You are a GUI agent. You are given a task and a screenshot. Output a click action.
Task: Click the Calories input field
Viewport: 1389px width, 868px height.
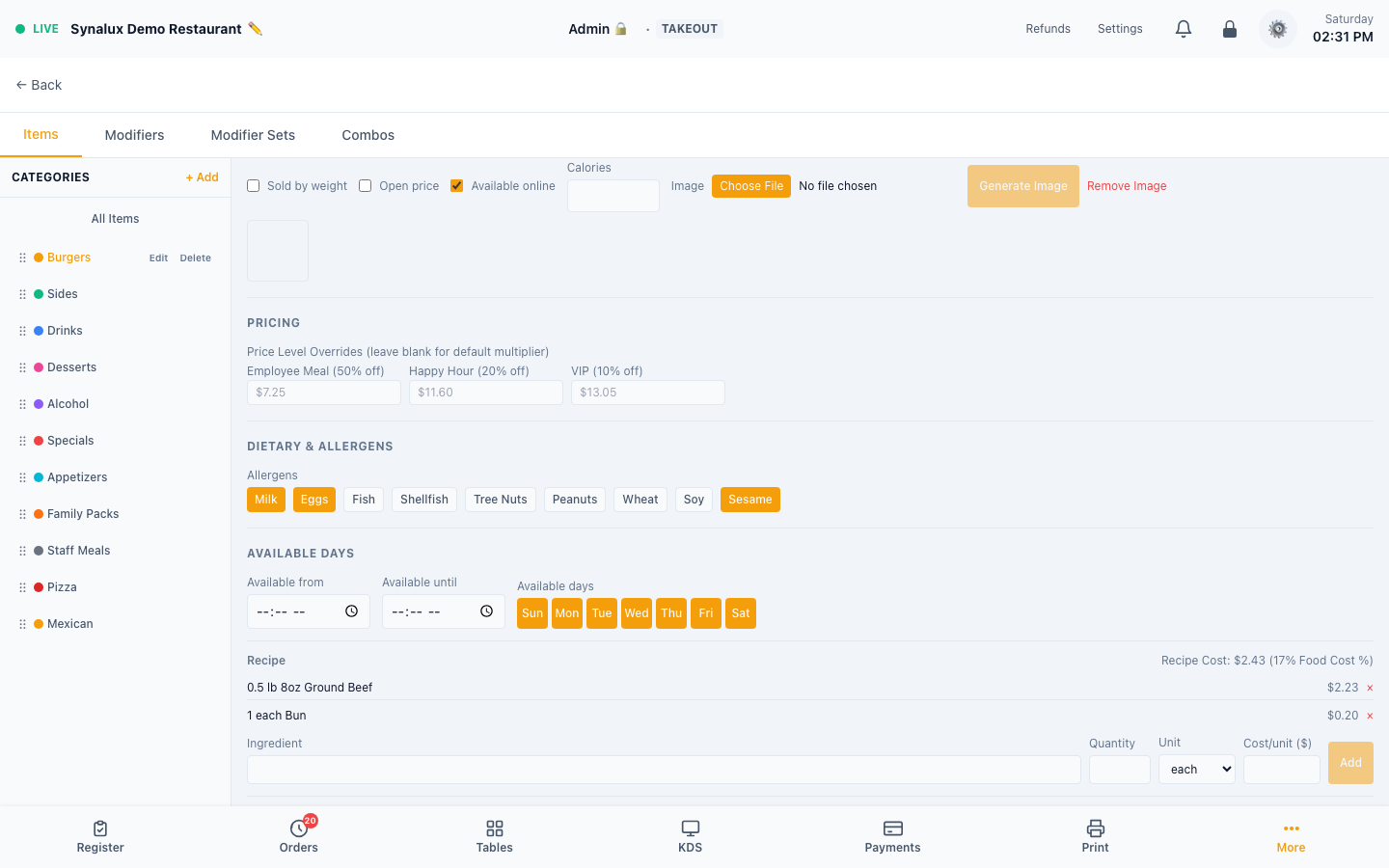coord(613,196)
